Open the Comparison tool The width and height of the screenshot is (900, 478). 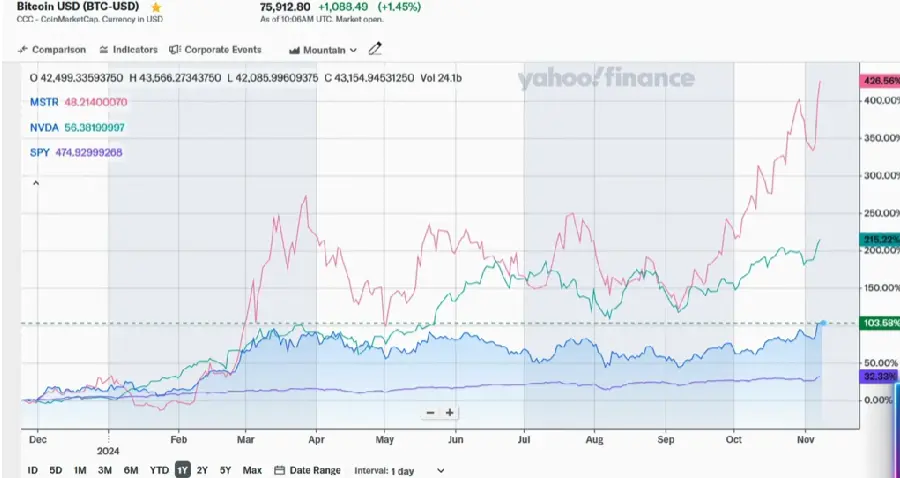[x=51, y=50]
